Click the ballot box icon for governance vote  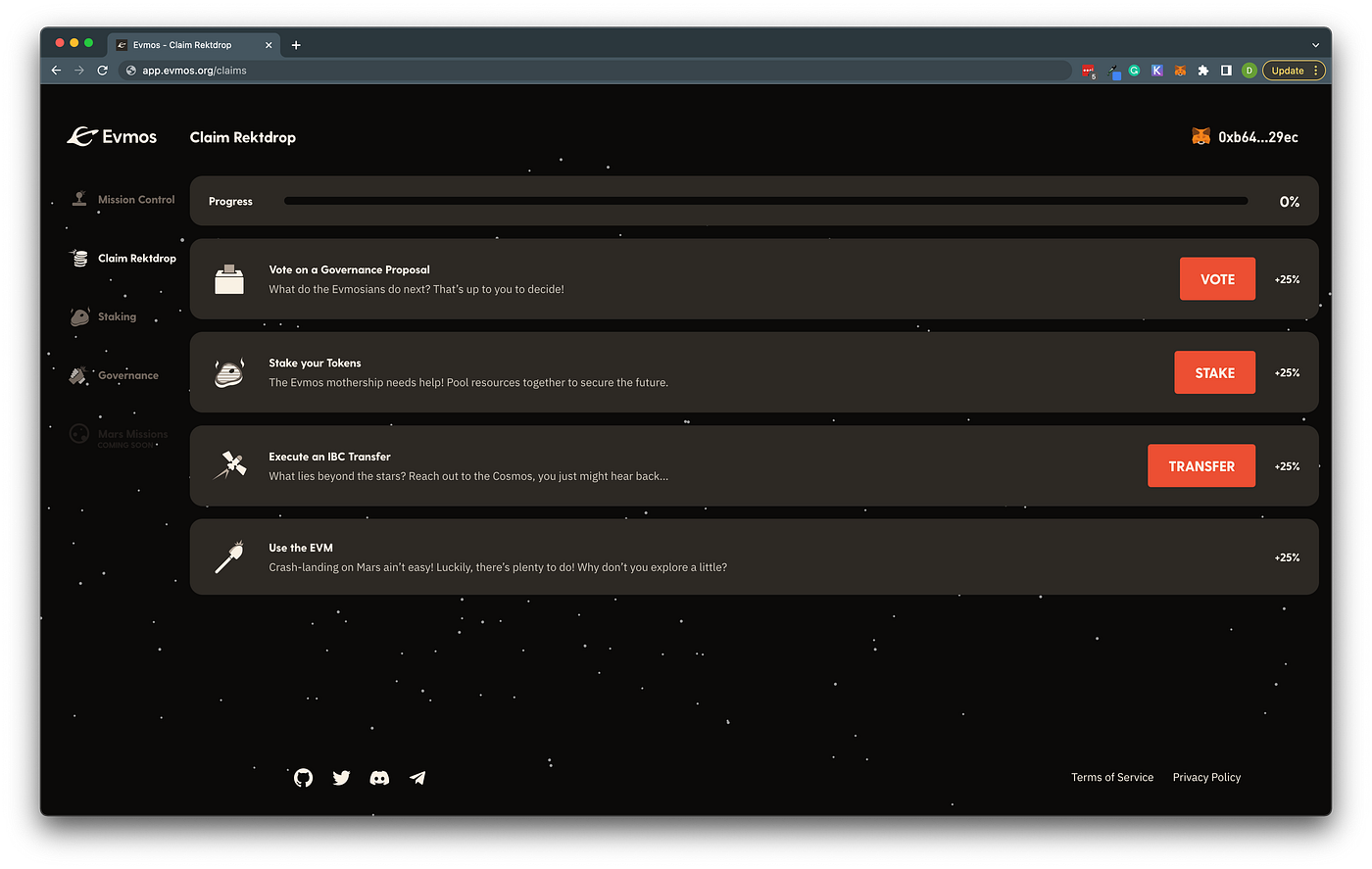click(229, 279)
